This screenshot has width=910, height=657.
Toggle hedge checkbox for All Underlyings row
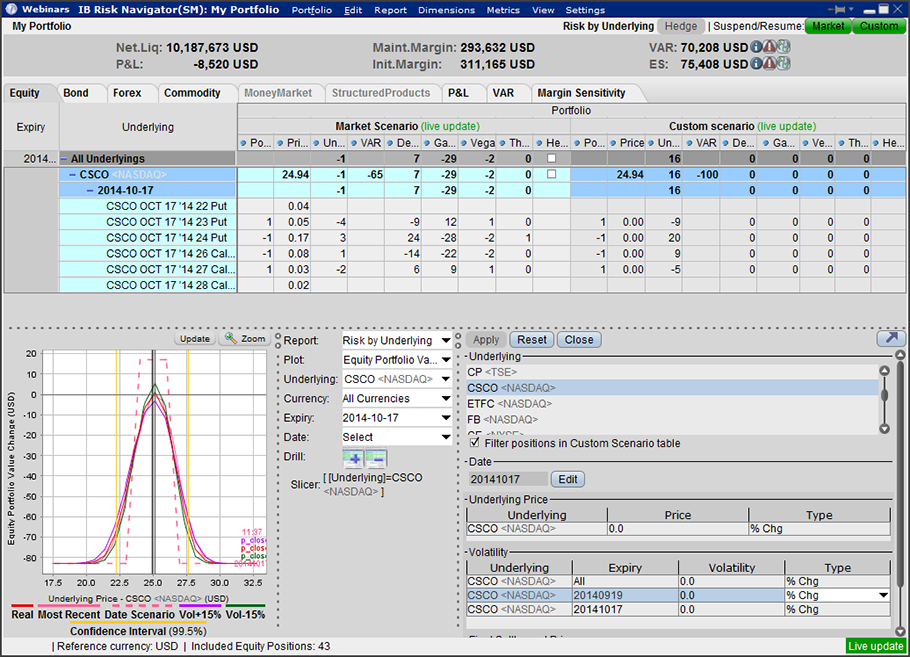551,158
